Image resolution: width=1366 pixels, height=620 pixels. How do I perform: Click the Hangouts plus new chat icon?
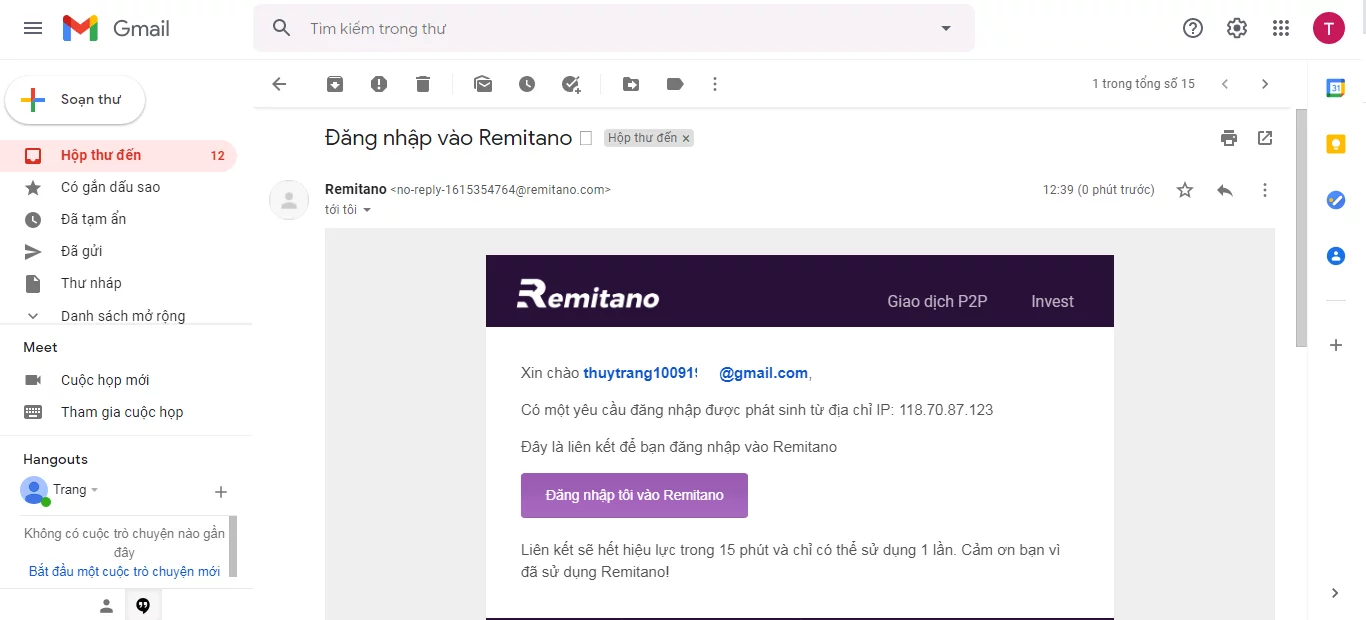(x=221, y=492)
